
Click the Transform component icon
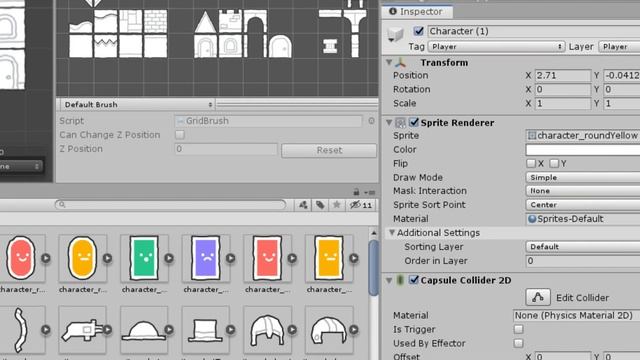tap(401, 62)
